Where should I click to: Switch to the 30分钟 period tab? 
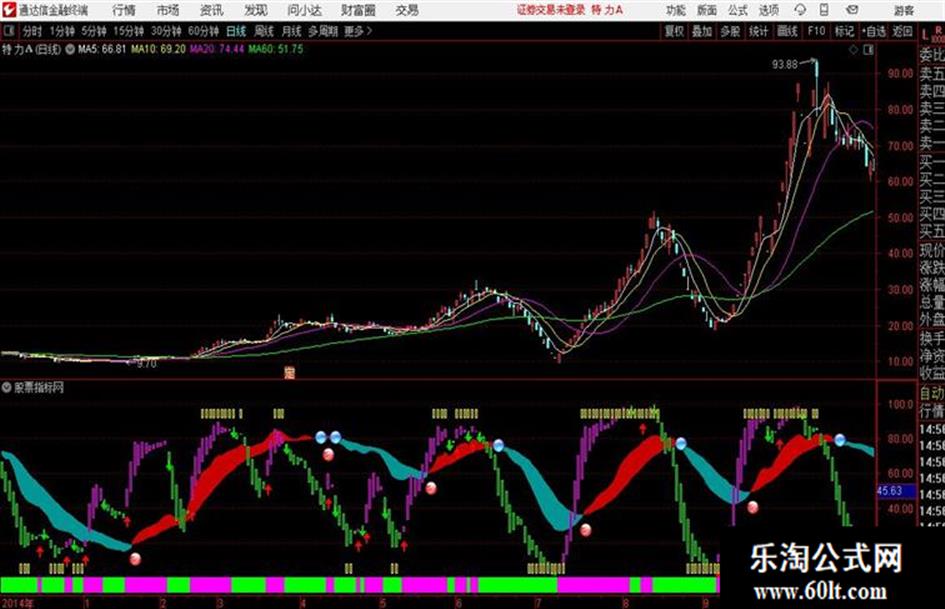coord(166,31)
